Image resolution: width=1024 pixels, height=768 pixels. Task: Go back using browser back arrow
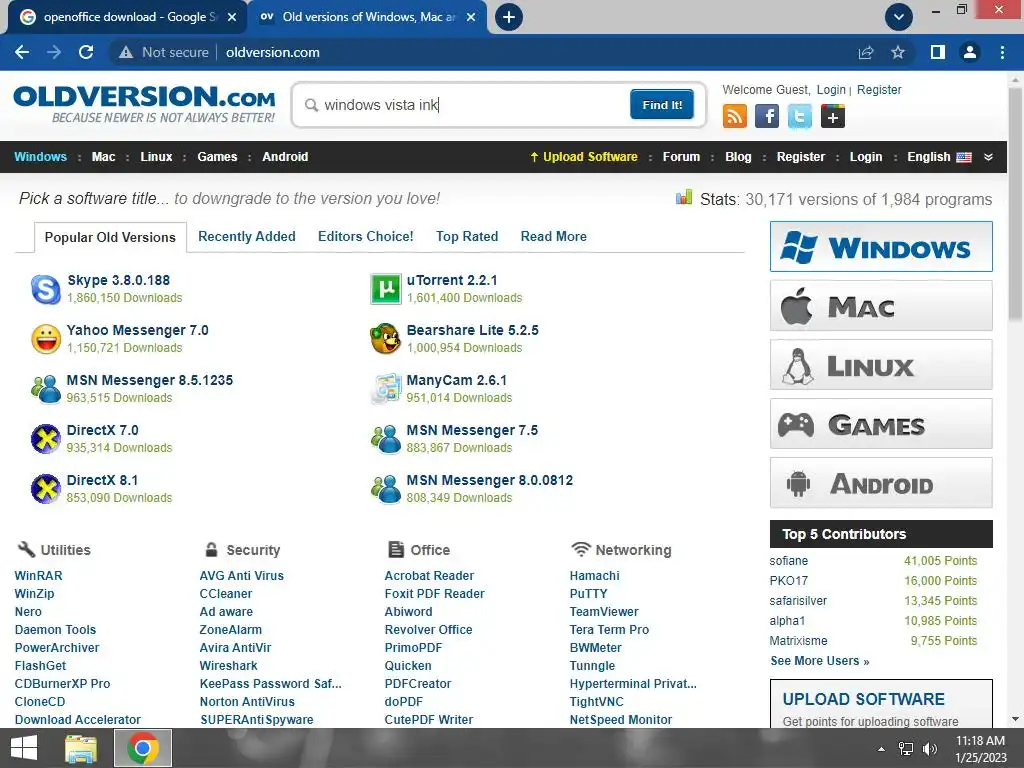(22, 52)
